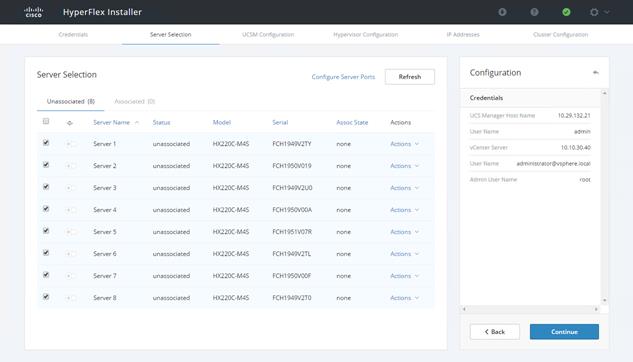The image size is (633, 362).
Task: Select the Server Selection step tab
Action: (x=170, y=35)
